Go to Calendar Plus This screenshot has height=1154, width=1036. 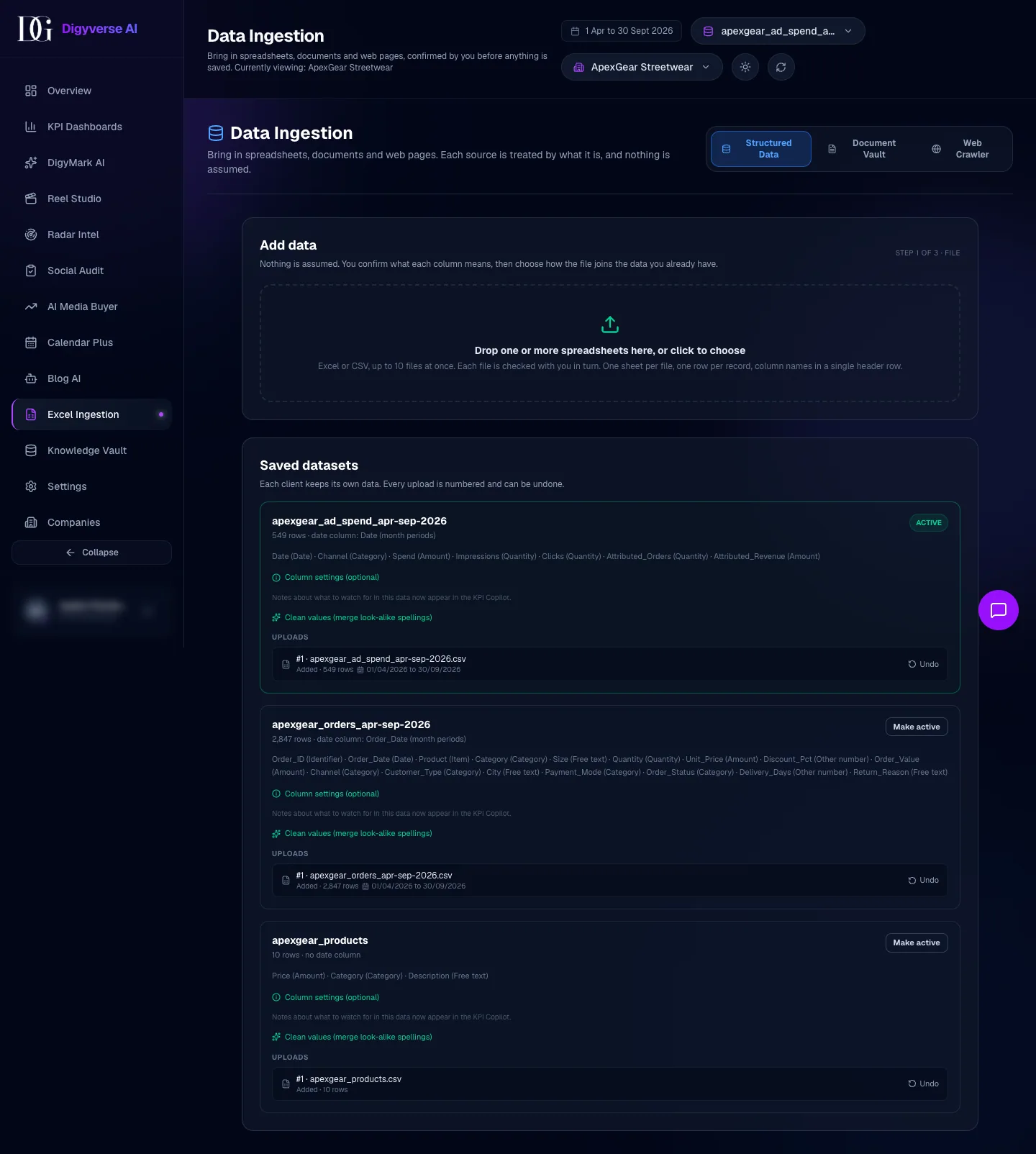tap(91, 342)
